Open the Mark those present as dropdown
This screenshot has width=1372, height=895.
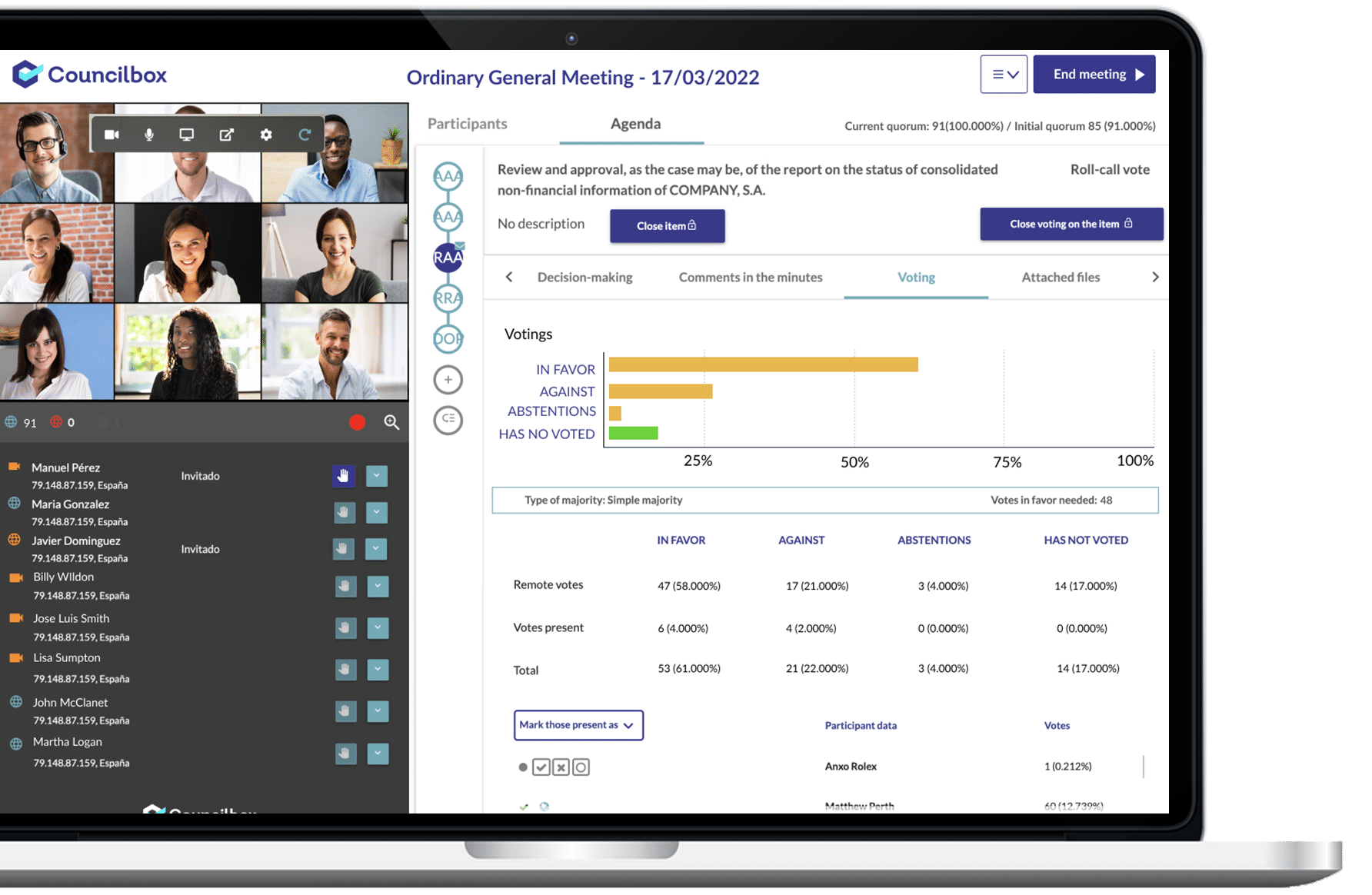click(578, 725)
